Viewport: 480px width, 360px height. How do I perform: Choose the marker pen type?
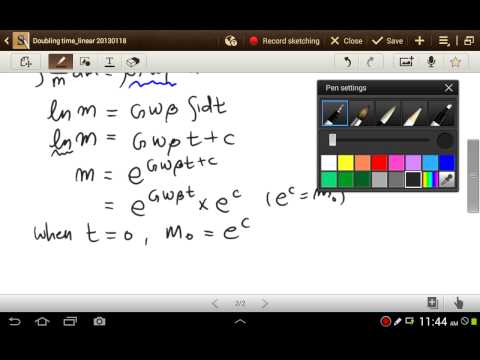442,113
